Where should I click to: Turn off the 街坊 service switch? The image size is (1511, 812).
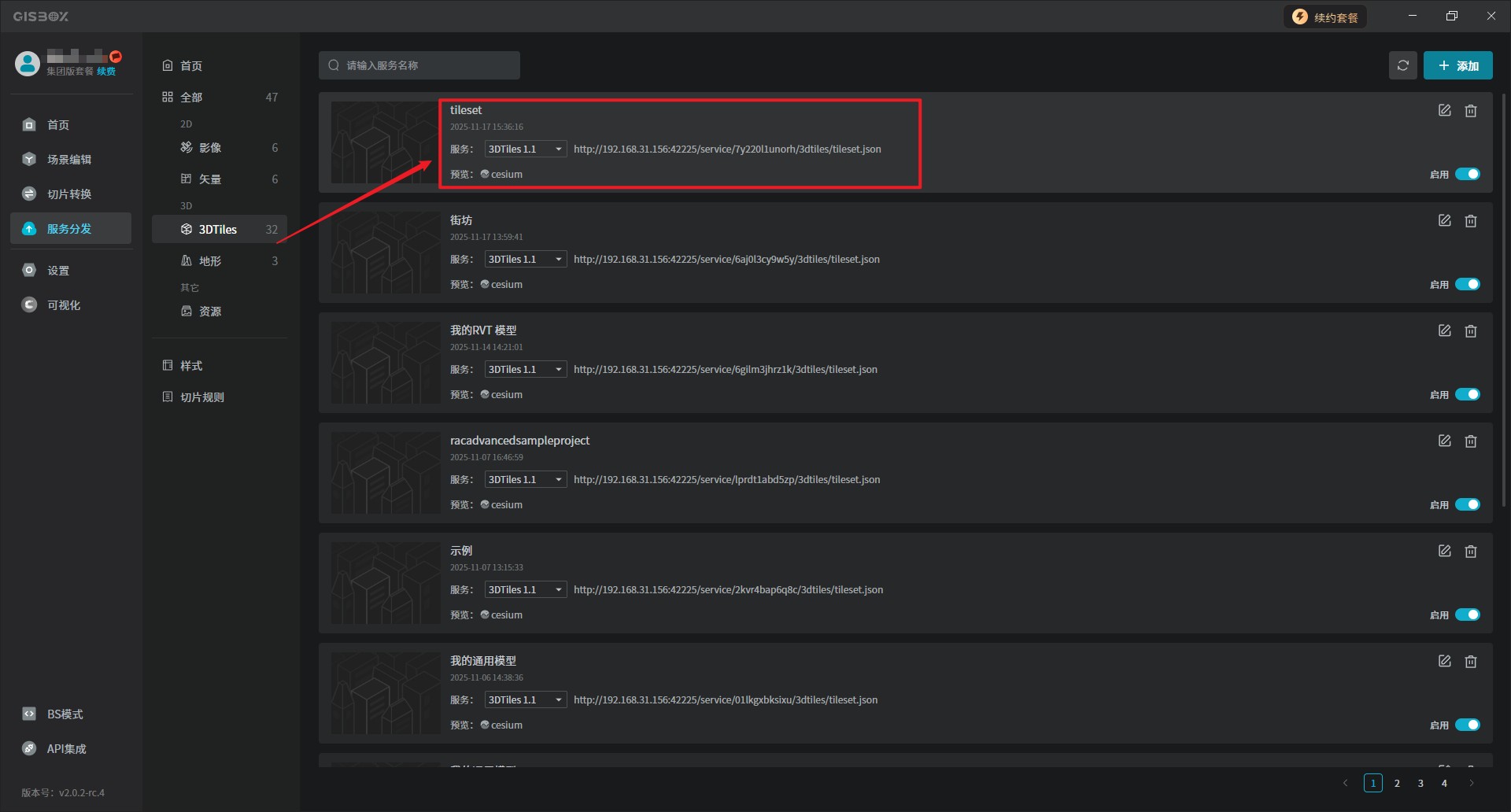pos(1467,284)
